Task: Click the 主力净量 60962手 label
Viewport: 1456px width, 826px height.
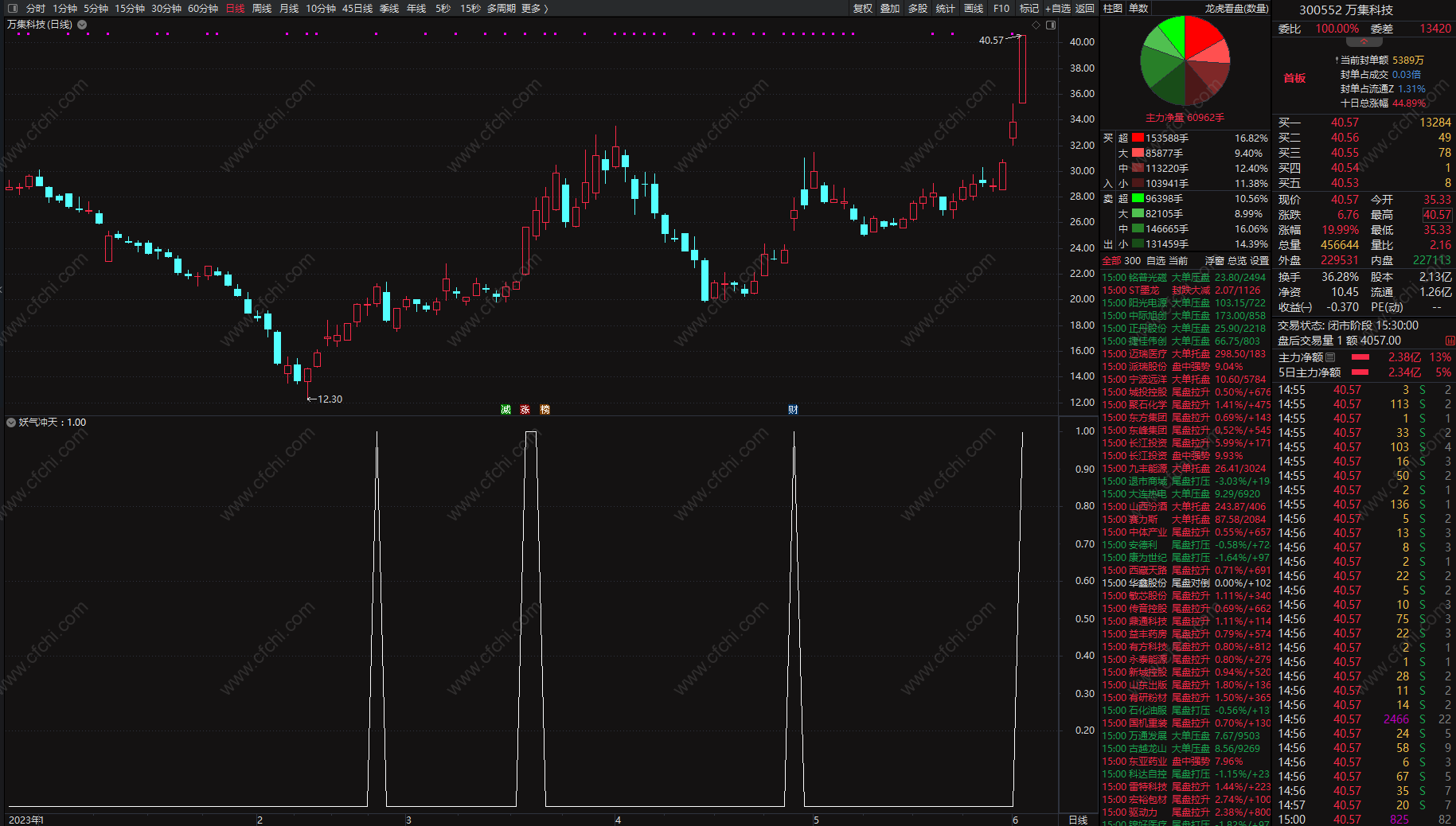Action: [1185, 118]
